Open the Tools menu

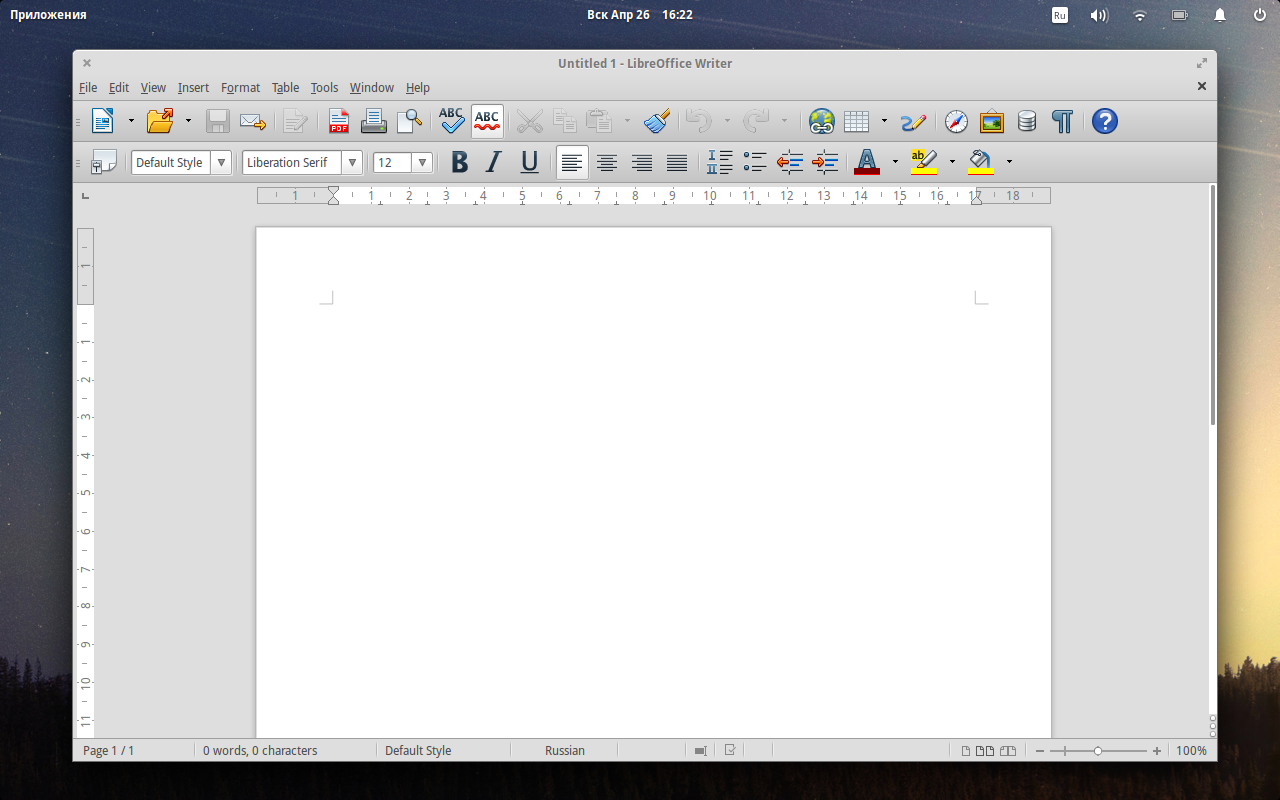coord(324,88)
